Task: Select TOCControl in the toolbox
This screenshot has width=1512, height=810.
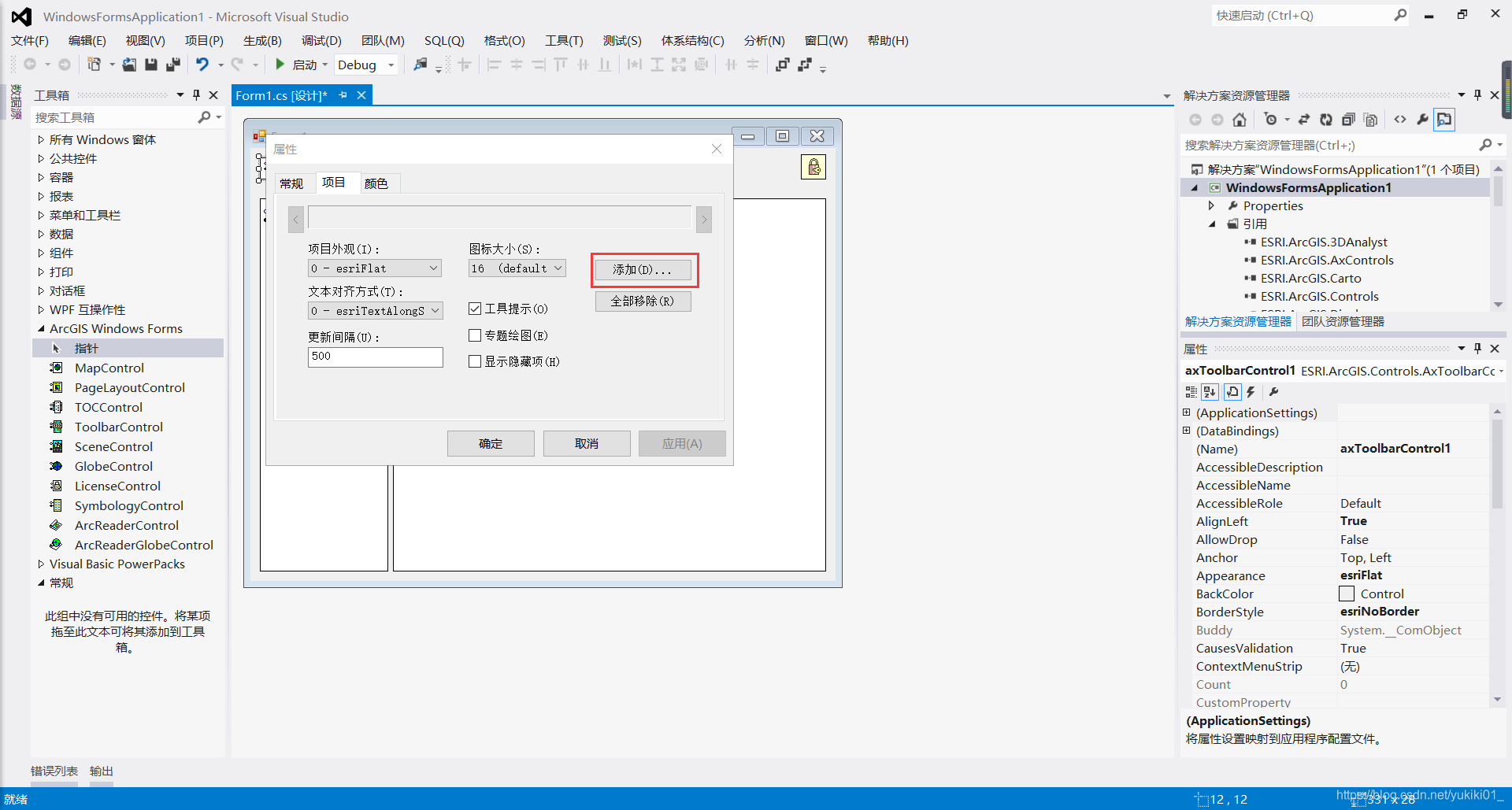Action: 109,407
